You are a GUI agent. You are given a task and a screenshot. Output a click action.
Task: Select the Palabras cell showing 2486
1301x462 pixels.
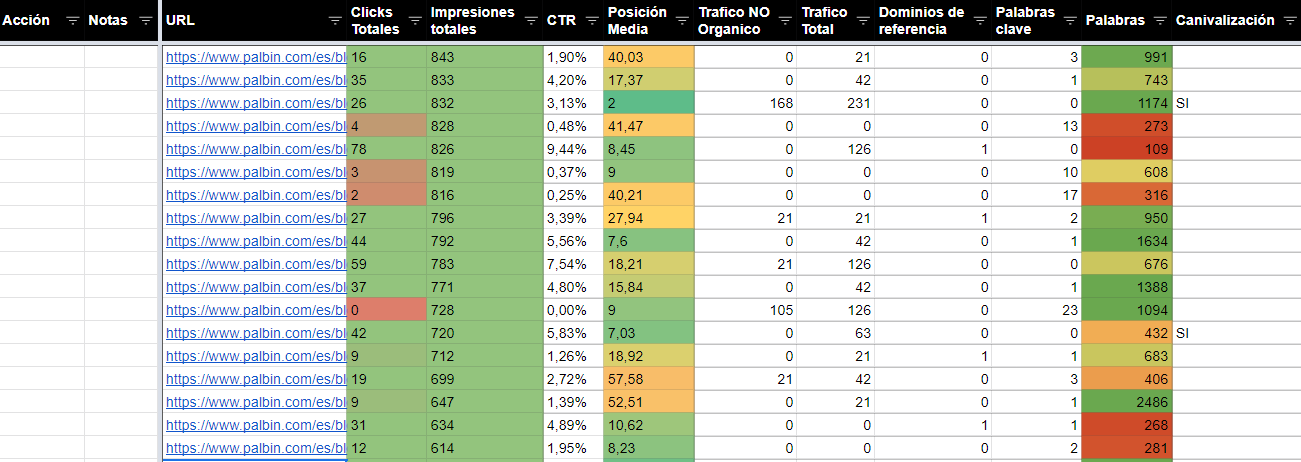point(1127,402)
